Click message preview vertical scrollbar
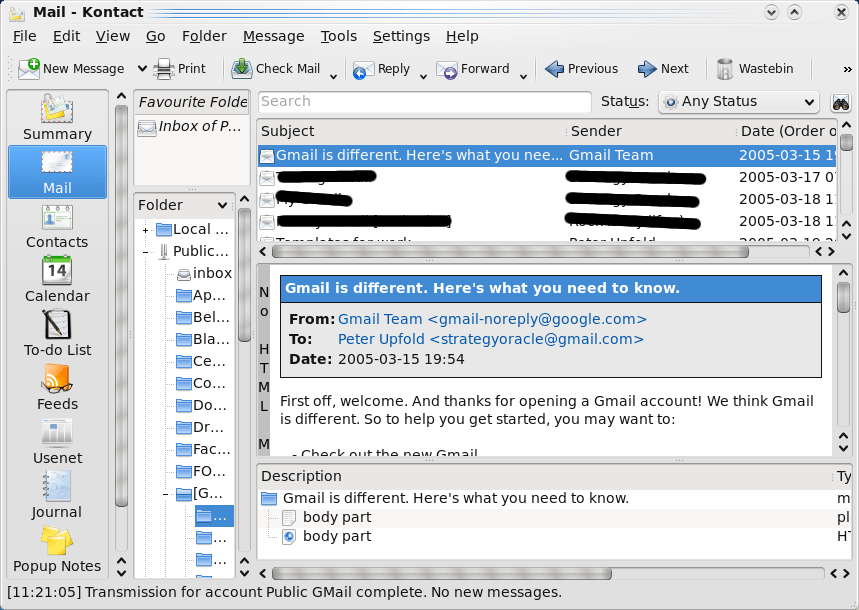The width and height of the screenshot is (859, 610). [844, 297]
